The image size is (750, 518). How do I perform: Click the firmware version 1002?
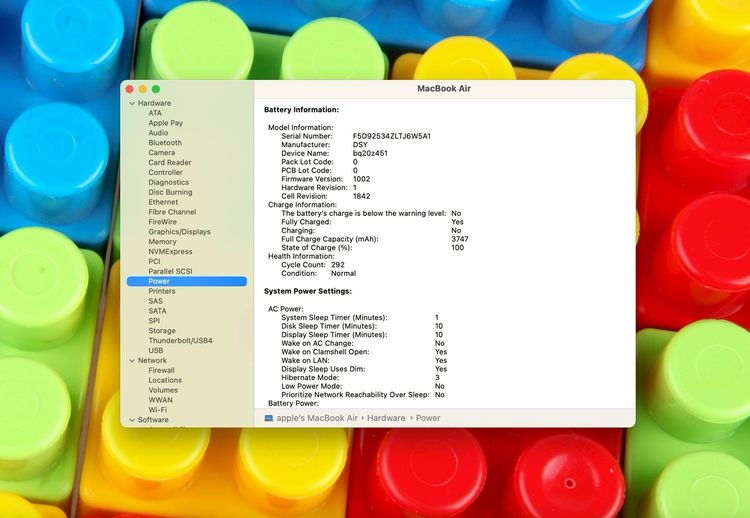361,179
